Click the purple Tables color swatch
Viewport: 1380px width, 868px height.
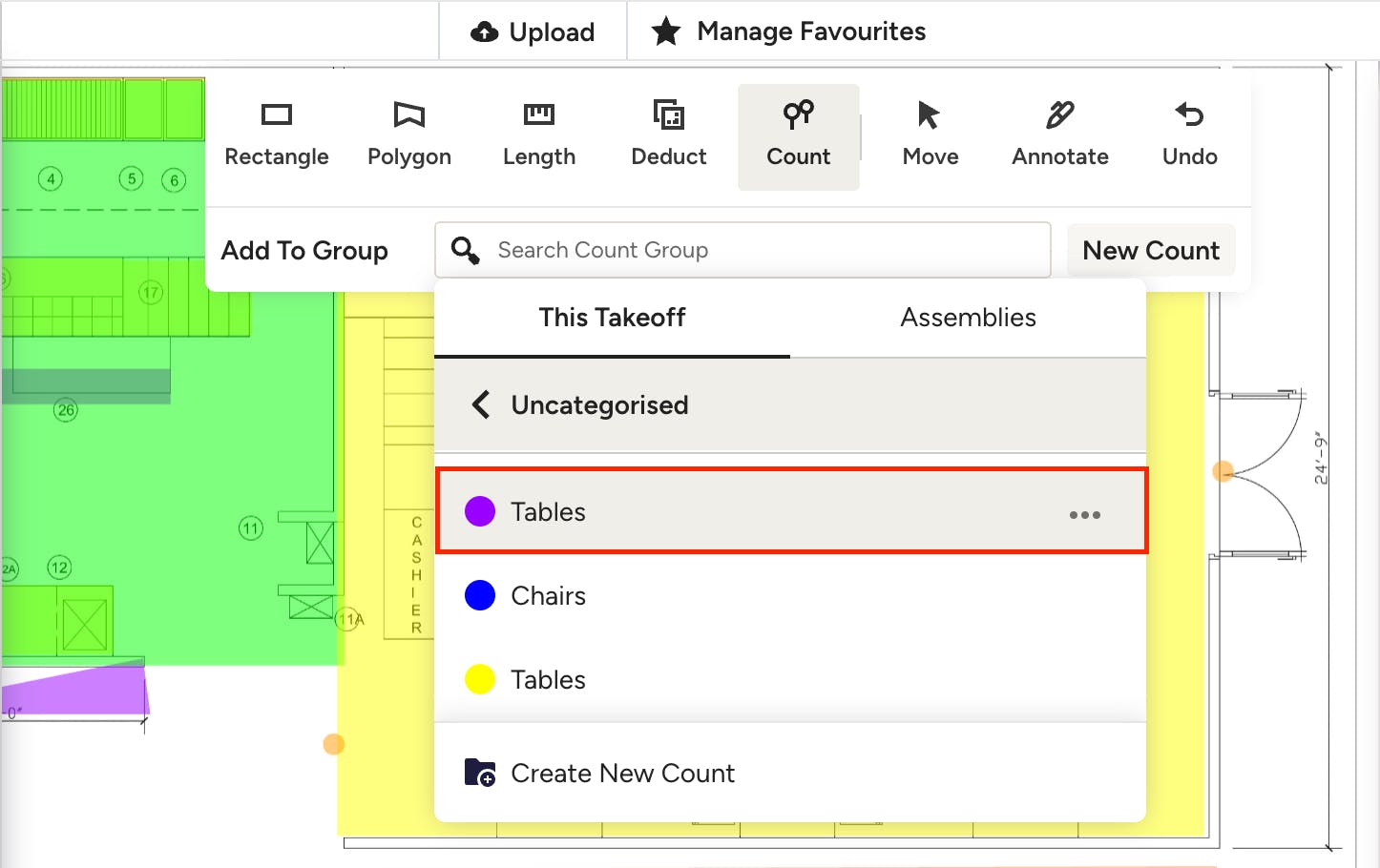(x=479, y=511)
